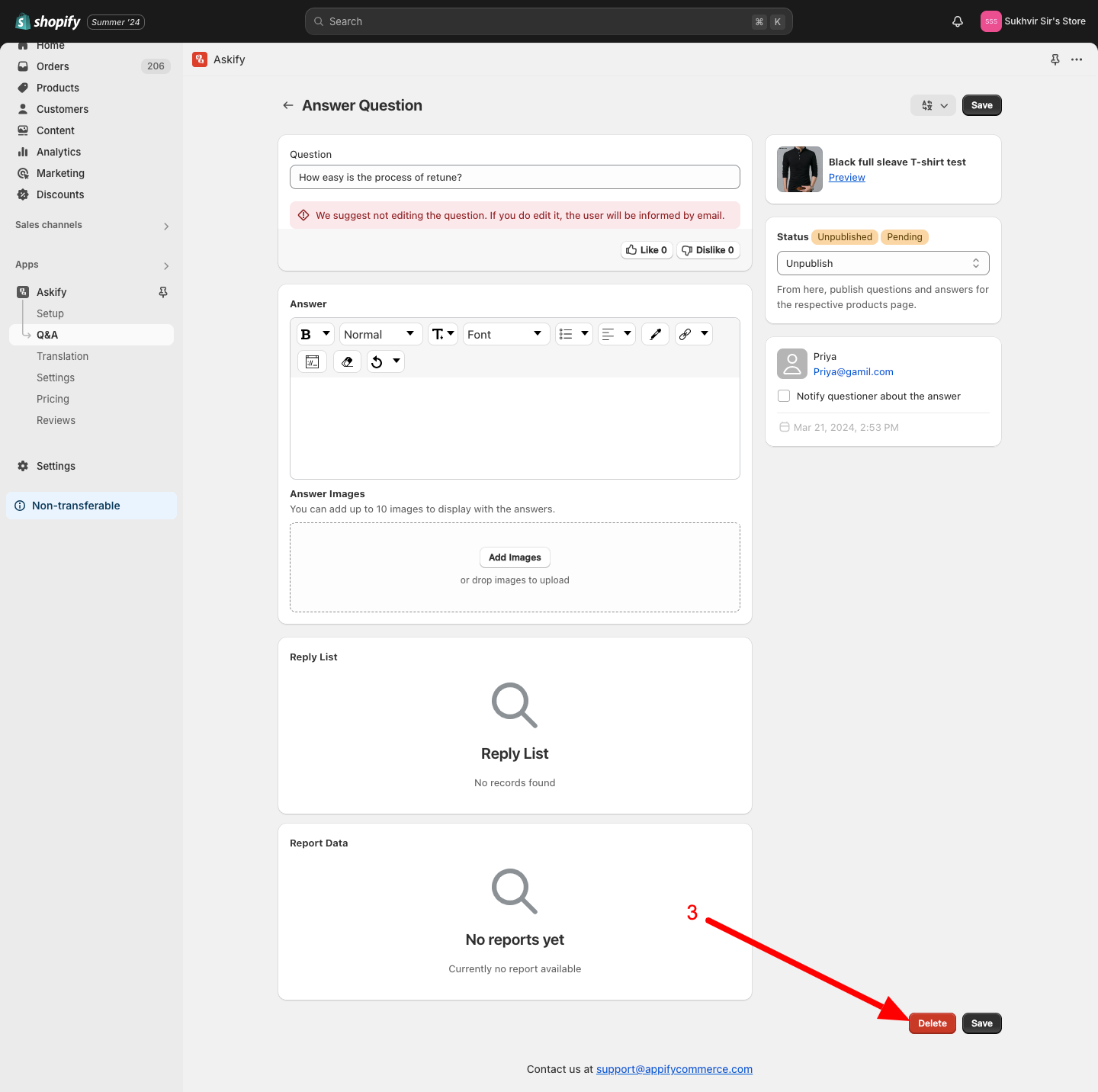Click the eraser clear formatting icon
This screenshot has width=1098, height=1092.
click(348, 361)
